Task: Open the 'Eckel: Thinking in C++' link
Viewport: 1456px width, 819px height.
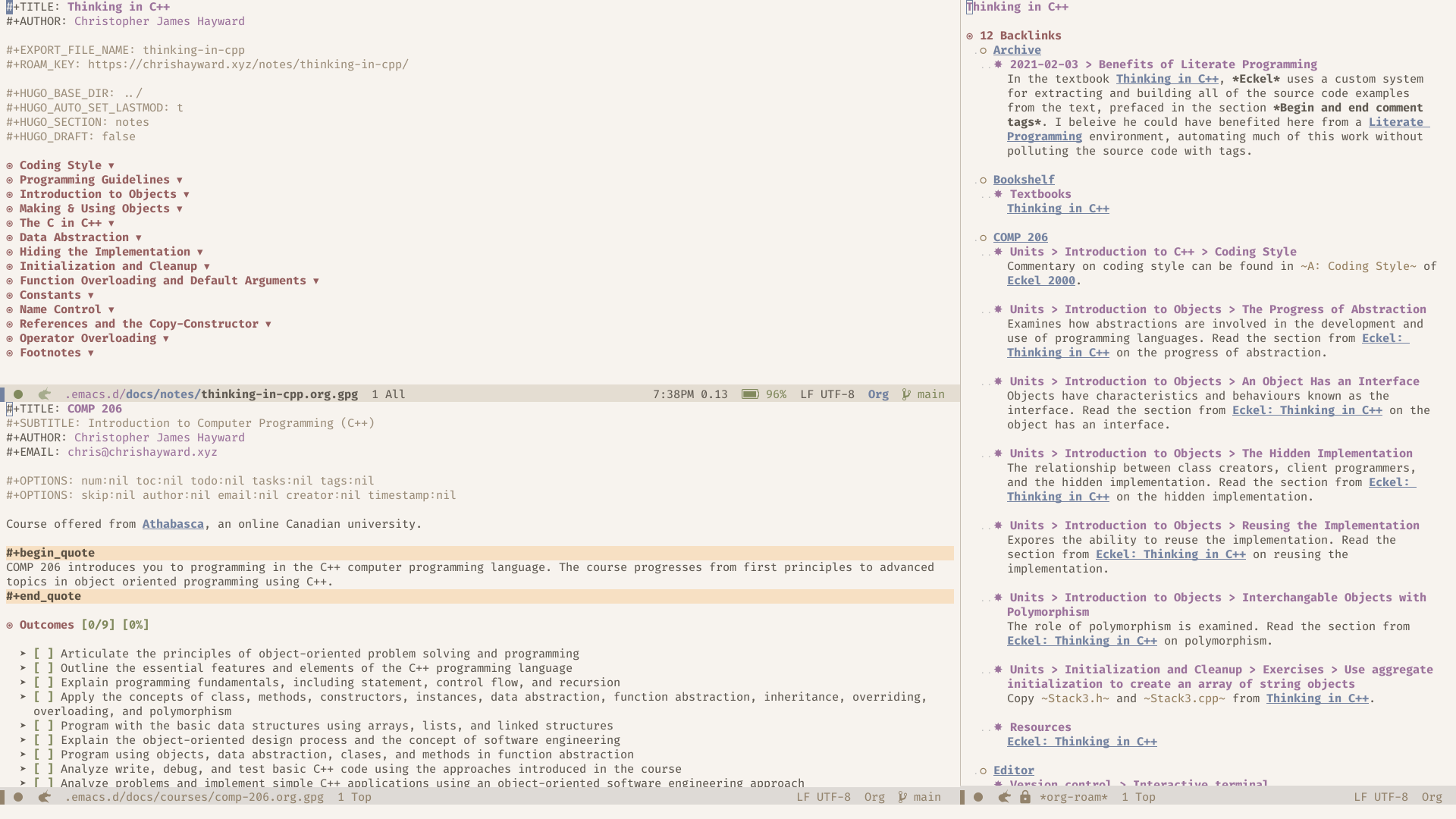Action: coord(1082,741)
